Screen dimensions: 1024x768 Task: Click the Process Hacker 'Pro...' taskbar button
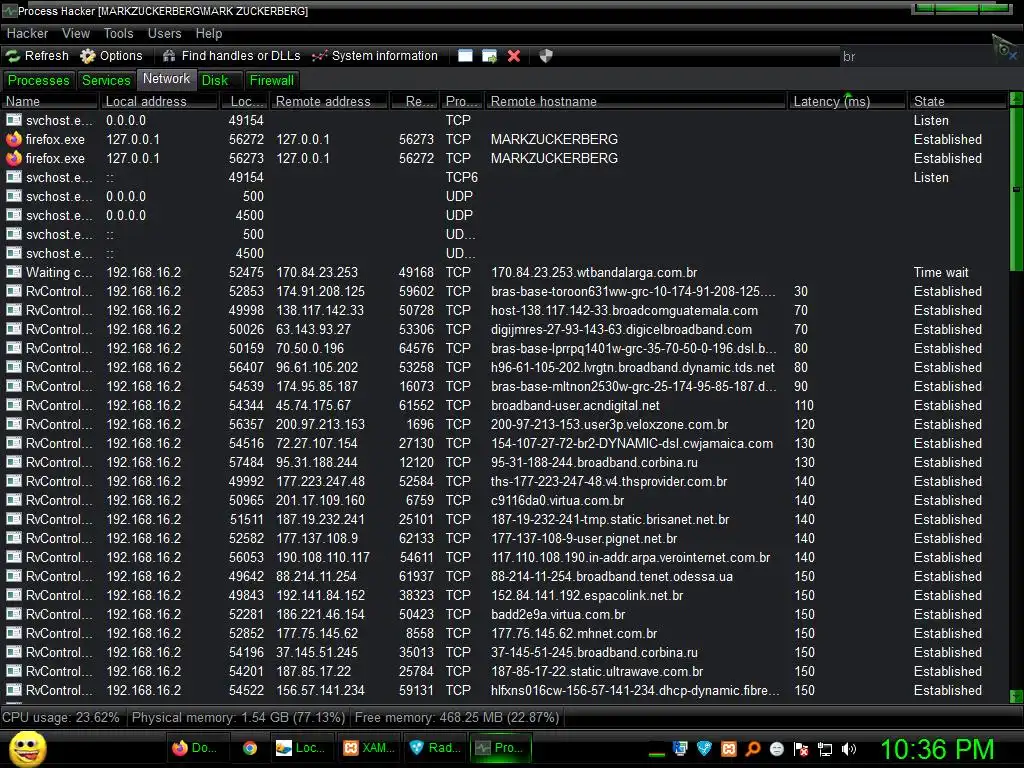pyautogui.click(x=502, y=748)
